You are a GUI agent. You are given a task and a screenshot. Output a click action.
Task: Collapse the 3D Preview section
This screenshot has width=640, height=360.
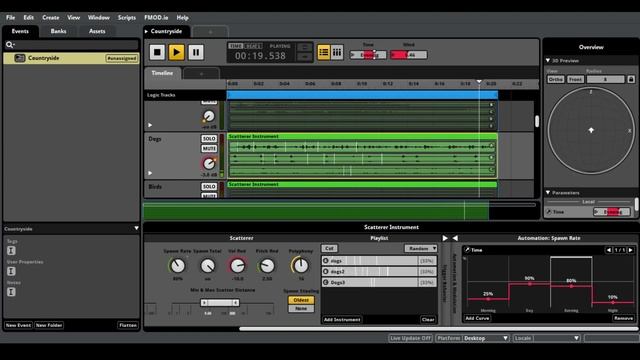[548, 60]
